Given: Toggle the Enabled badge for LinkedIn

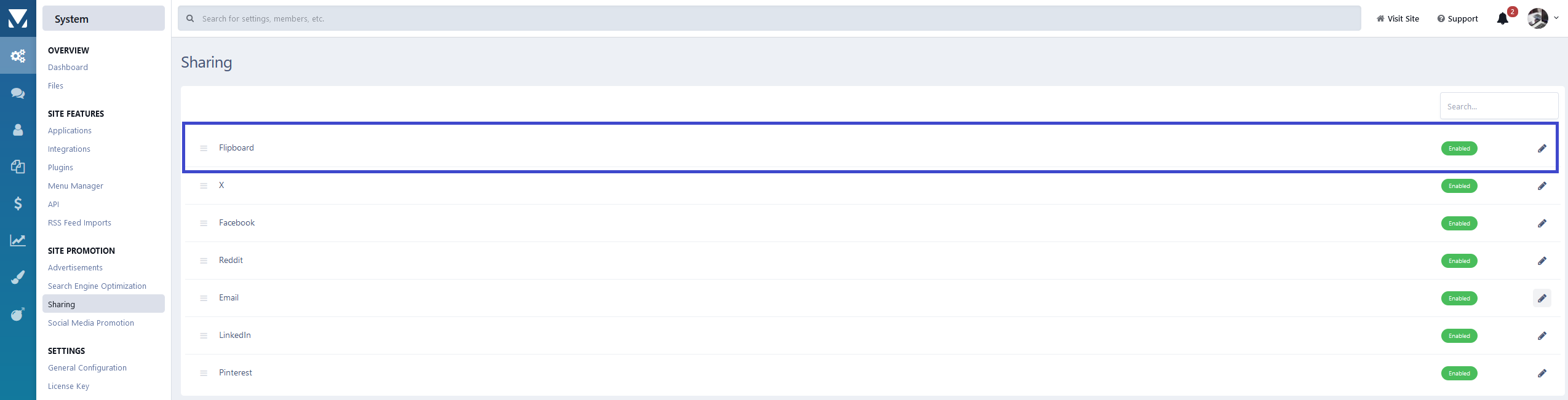Looking at the screenshot, I should click(x=1459, y=336).
